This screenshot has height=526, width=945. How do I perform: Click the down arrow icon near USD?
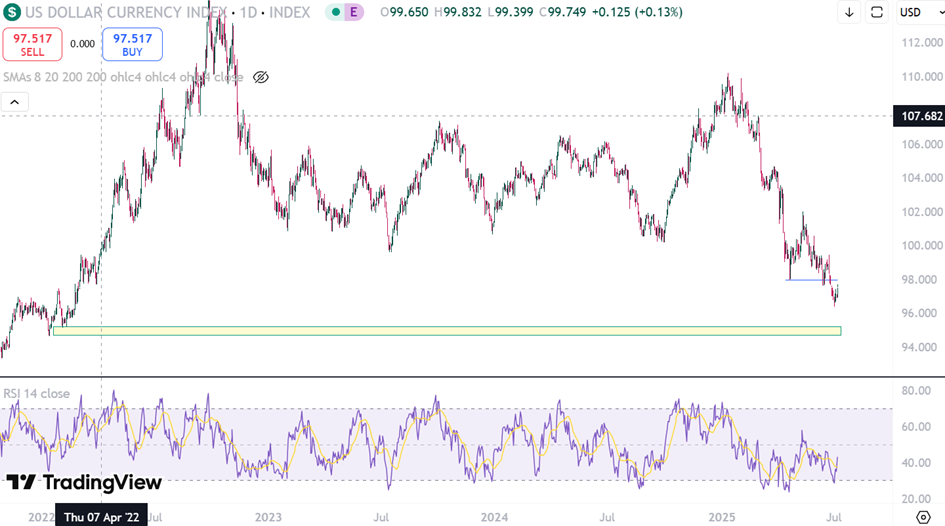point(849,12)
